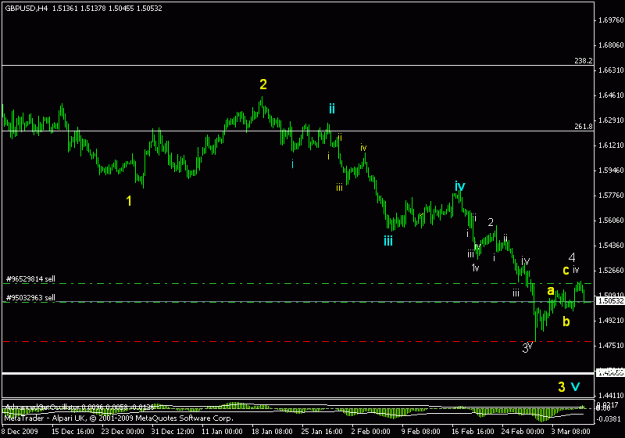The height and width of the screenshot is (438, 625).
Task: Click the 1.59460 price axis label
Action: pyautogui.click(x=611, y=171)
